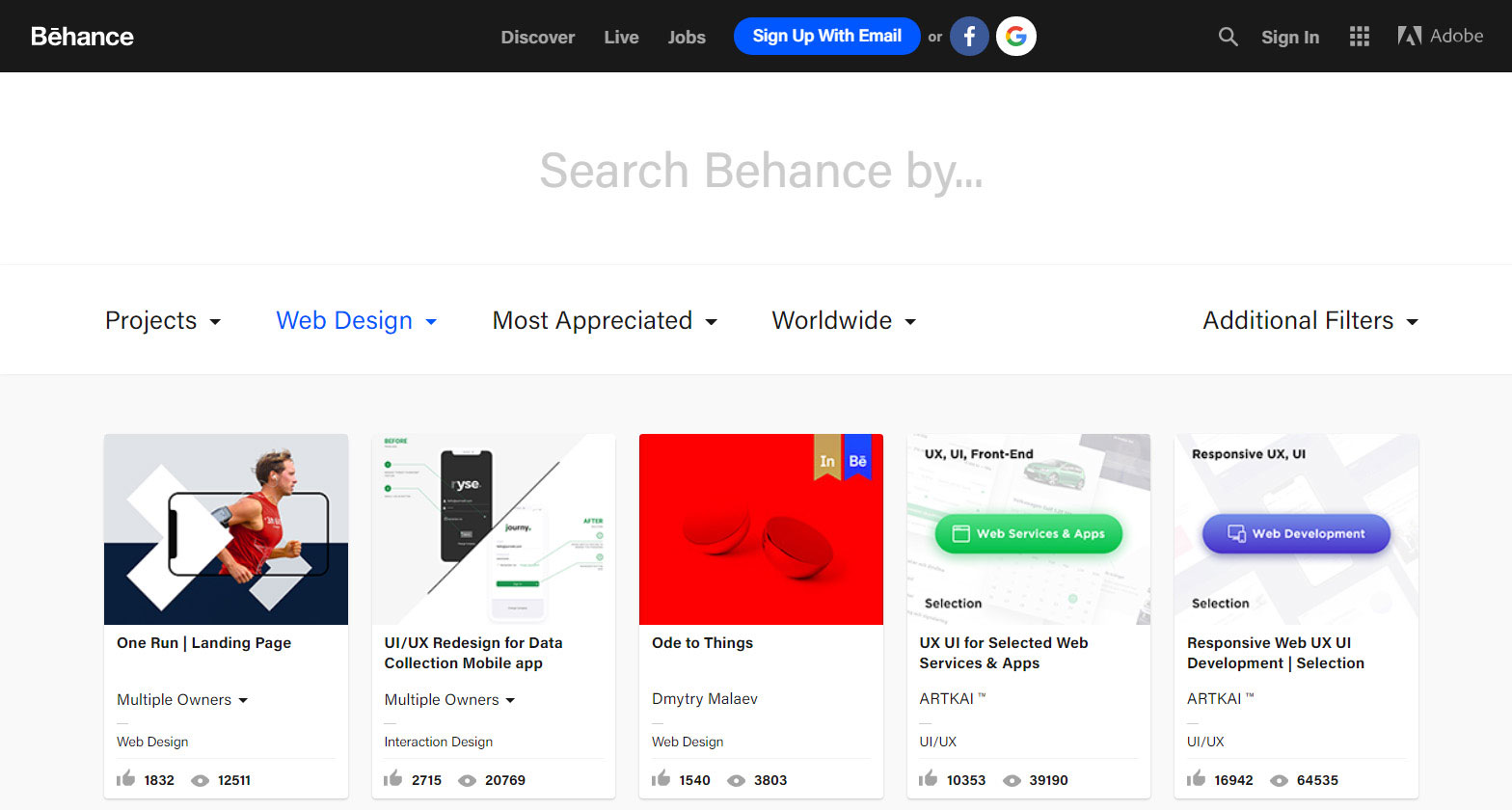The image size is (1512, 810).
Task: Expand the Projects filter dropdown
Action: coord(162,321)
